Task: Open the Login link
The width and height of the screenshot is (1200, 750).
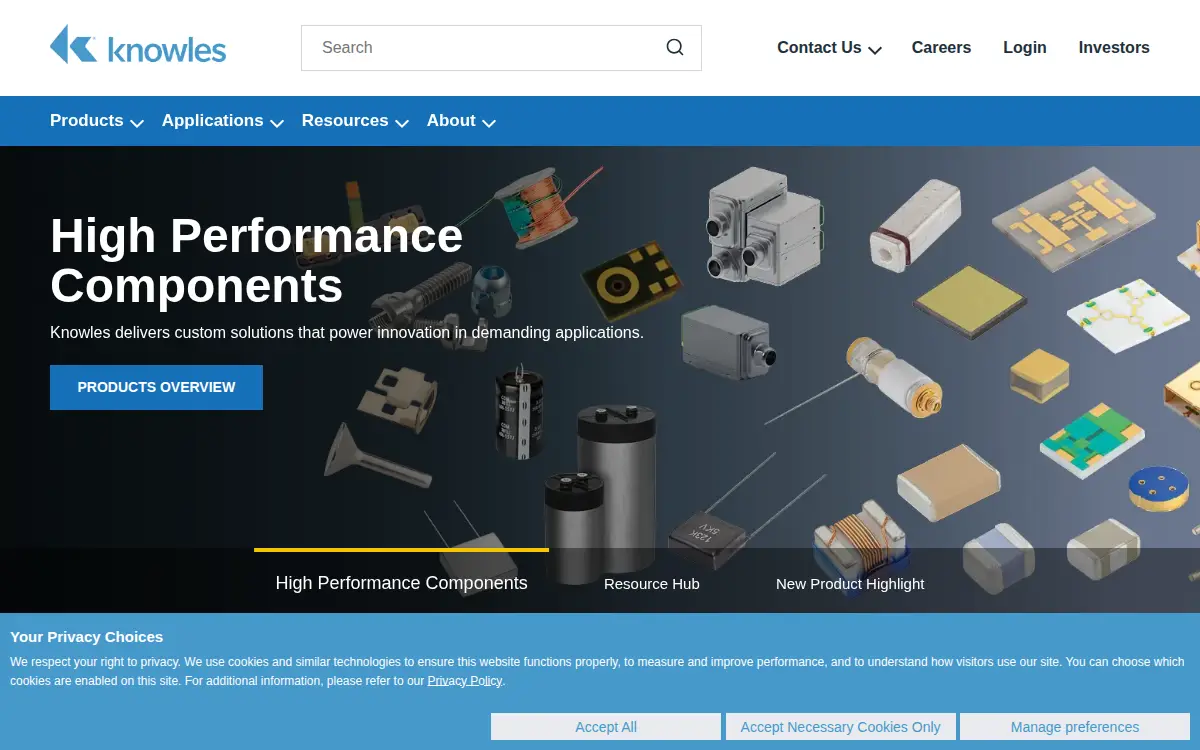Action: coord(1025,48)
